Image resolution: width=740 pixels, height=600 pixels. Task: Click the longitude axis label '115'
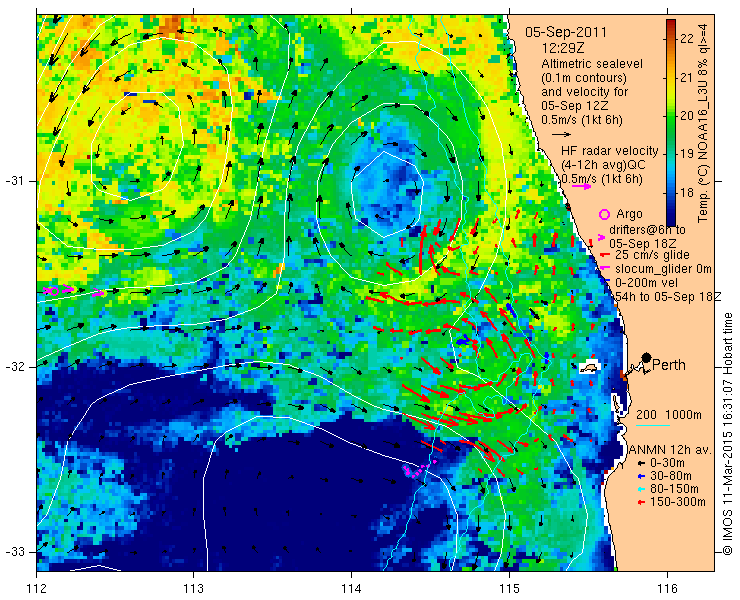tap(509, 588)
